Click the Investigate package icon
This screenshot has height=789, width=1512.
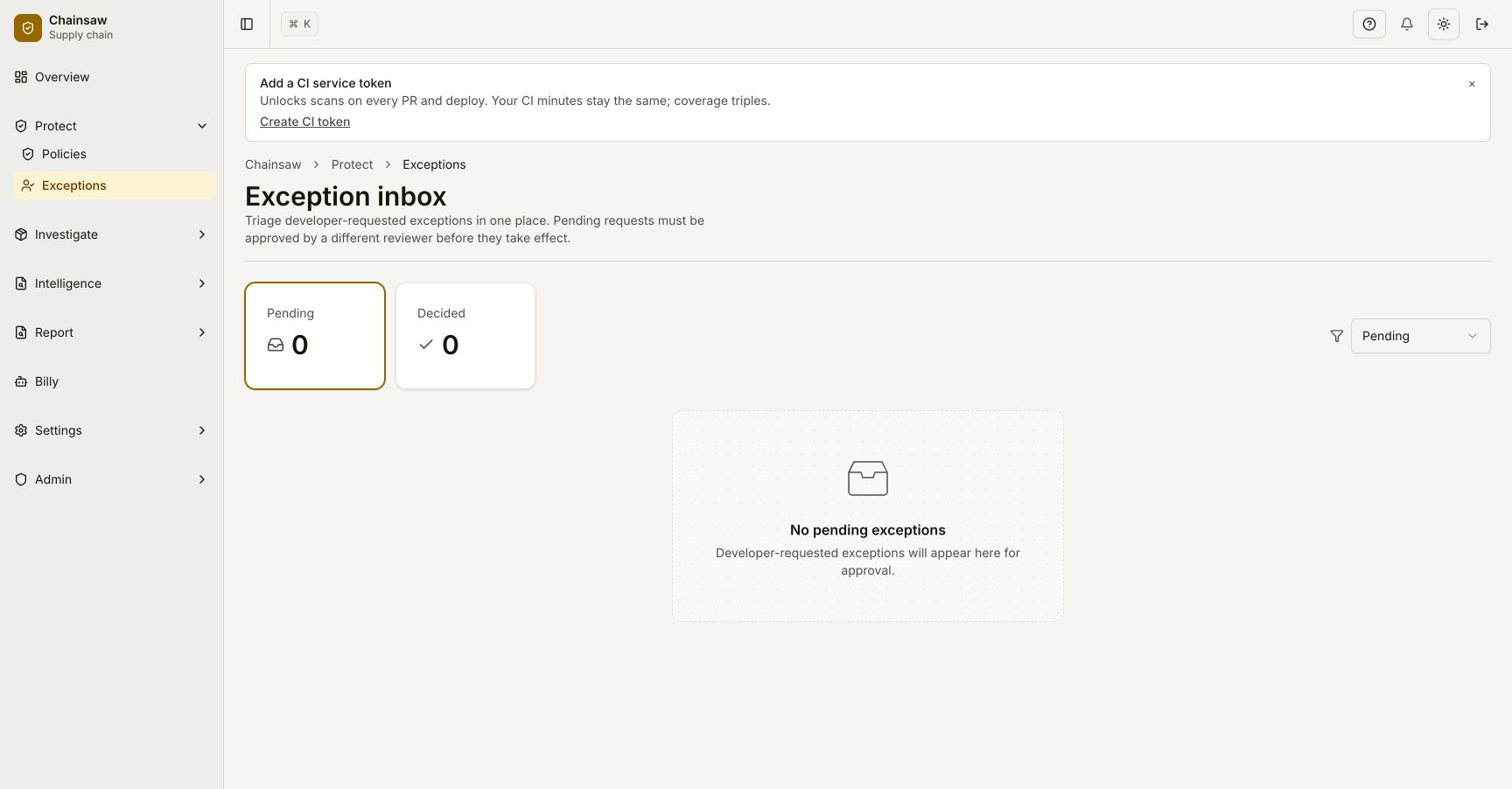click(21, 234)
